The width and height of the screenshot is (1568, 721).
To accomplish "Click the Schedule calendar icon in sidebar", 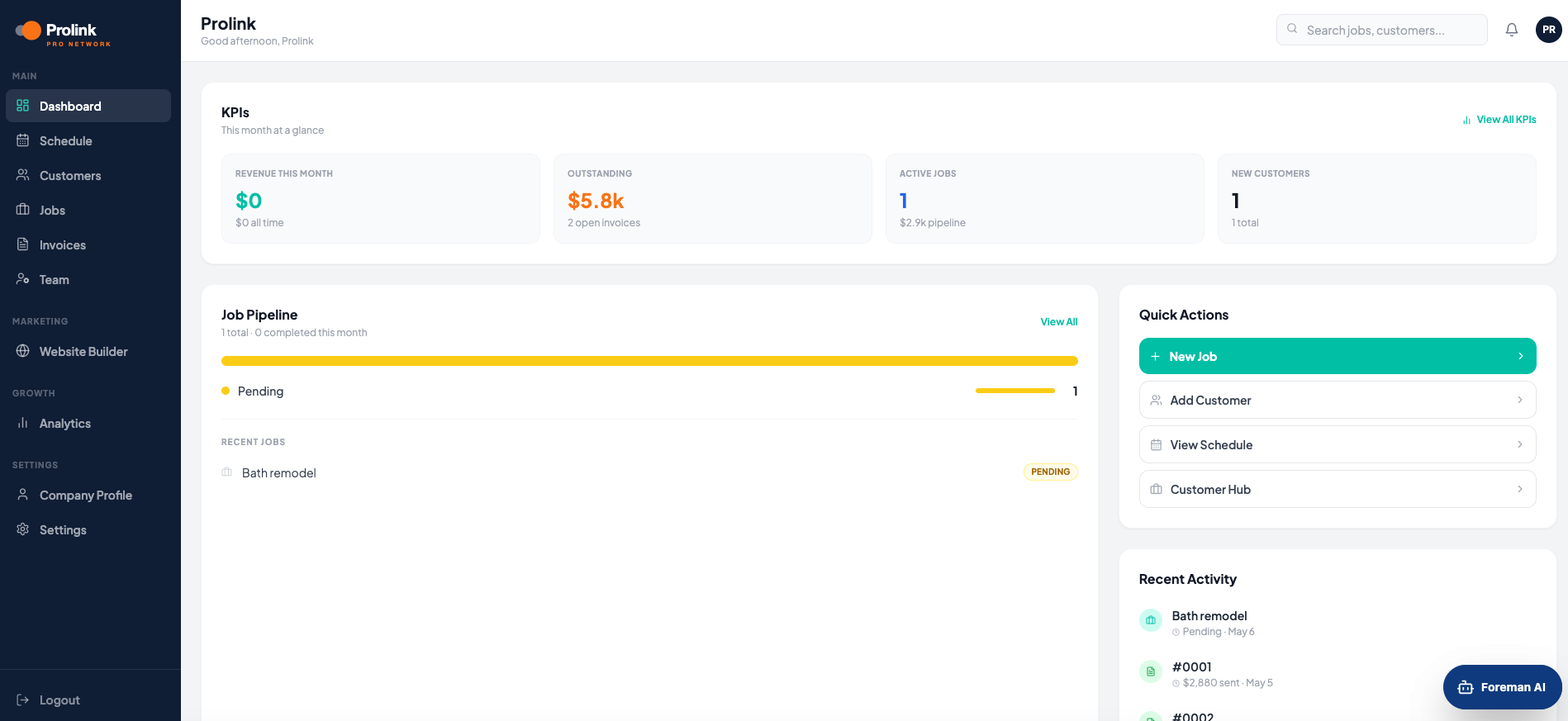I will [23, 140].
